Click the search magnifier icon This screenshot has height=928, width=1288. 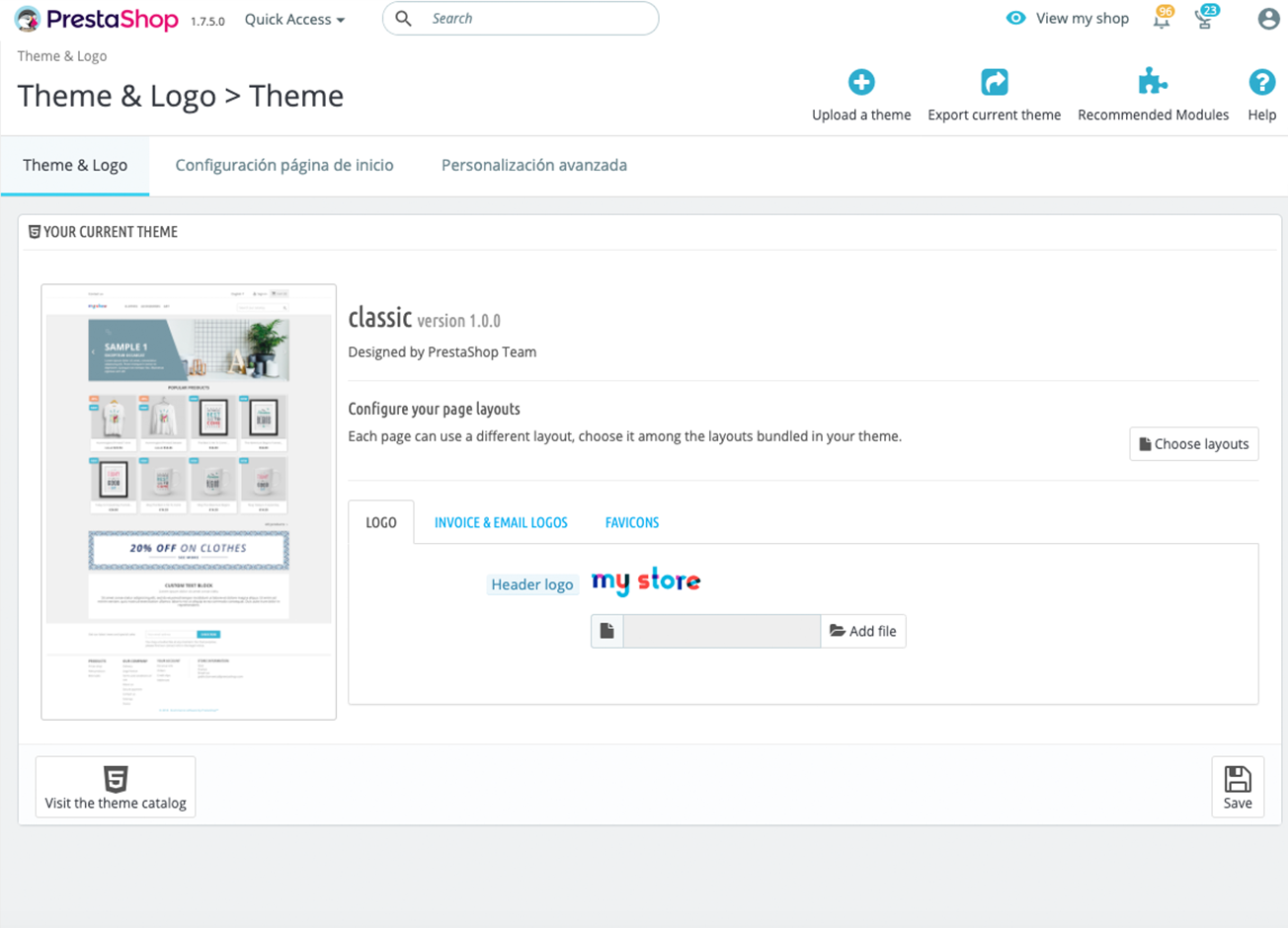pos(403,19)
